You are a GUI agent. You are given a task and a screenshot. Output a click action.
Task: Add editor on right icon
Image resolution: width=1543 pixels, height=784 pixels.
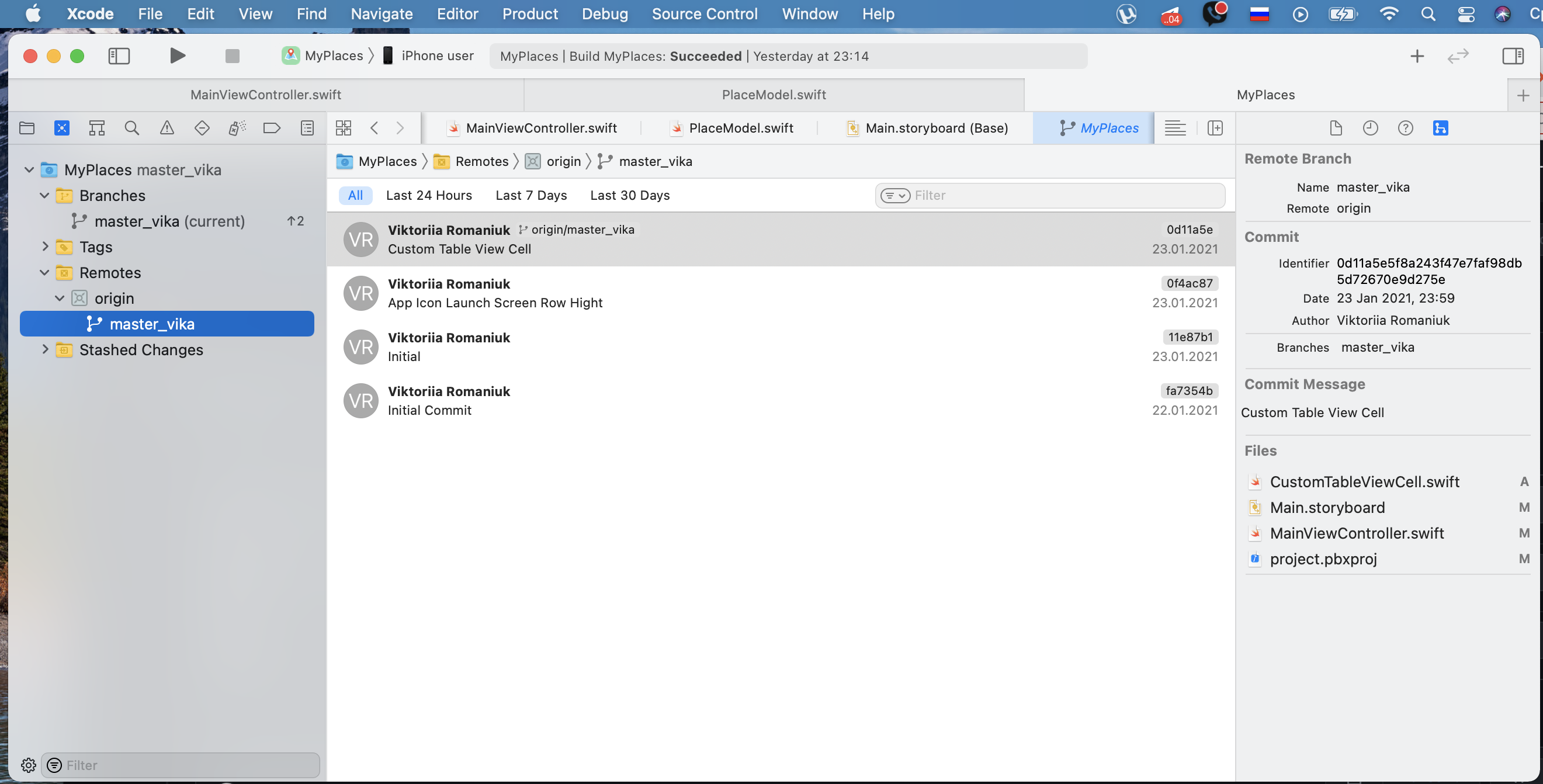(1215, 127)
